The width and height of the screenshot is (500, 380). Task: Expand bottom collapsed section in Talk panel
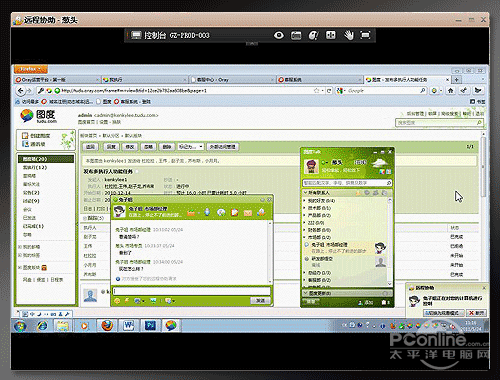pos(347,293)
